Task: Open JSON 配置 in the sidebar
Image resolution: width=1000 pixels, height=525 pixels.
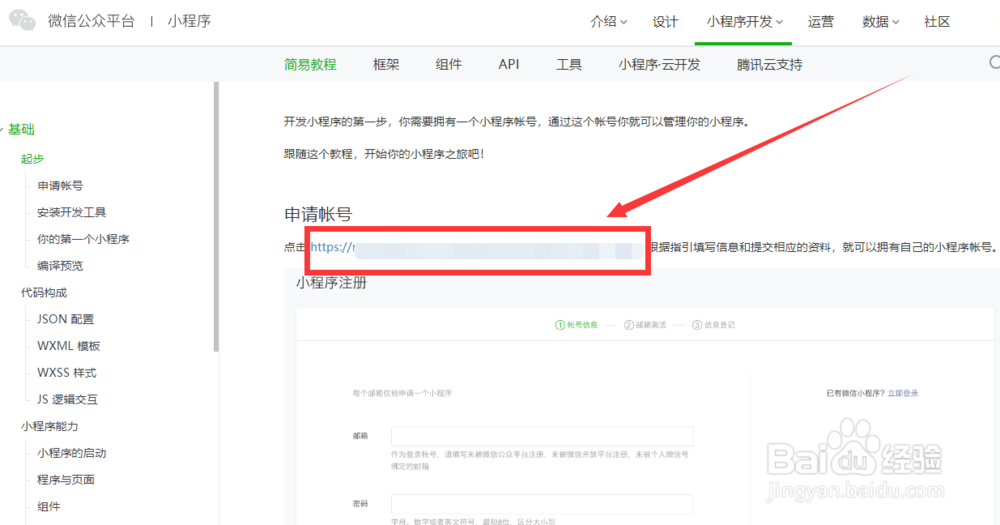Action: (65, 319)
